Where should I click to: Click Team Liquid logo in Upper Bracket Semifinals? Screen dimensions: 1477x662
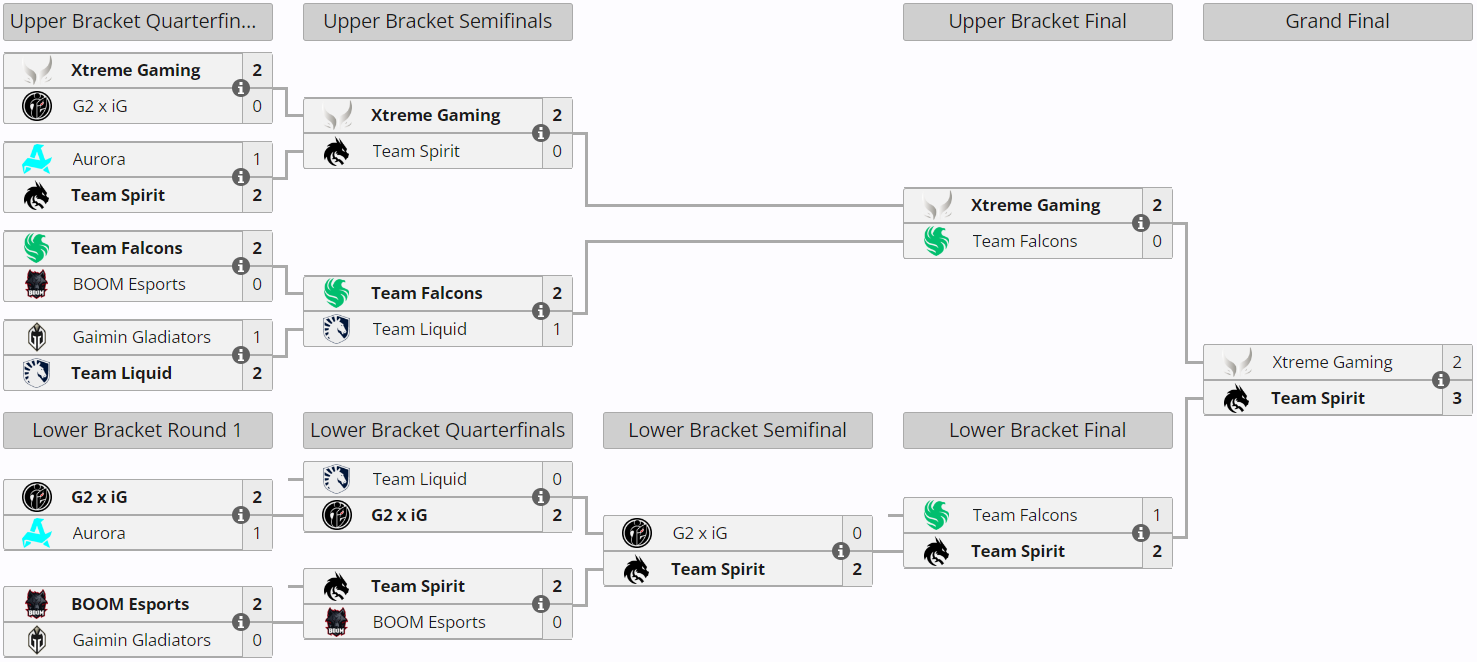coord(337,330)
